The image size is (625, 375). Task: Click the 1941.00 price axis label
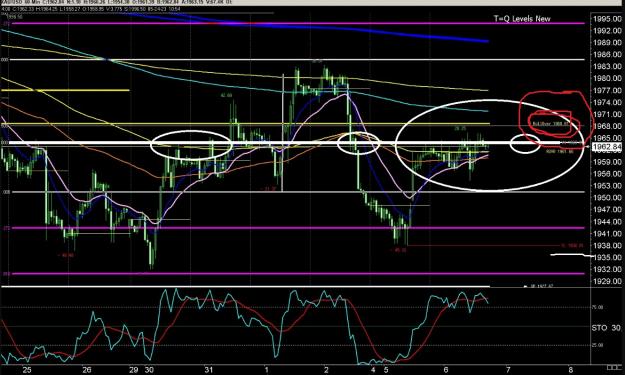click(x=607, y=234)
